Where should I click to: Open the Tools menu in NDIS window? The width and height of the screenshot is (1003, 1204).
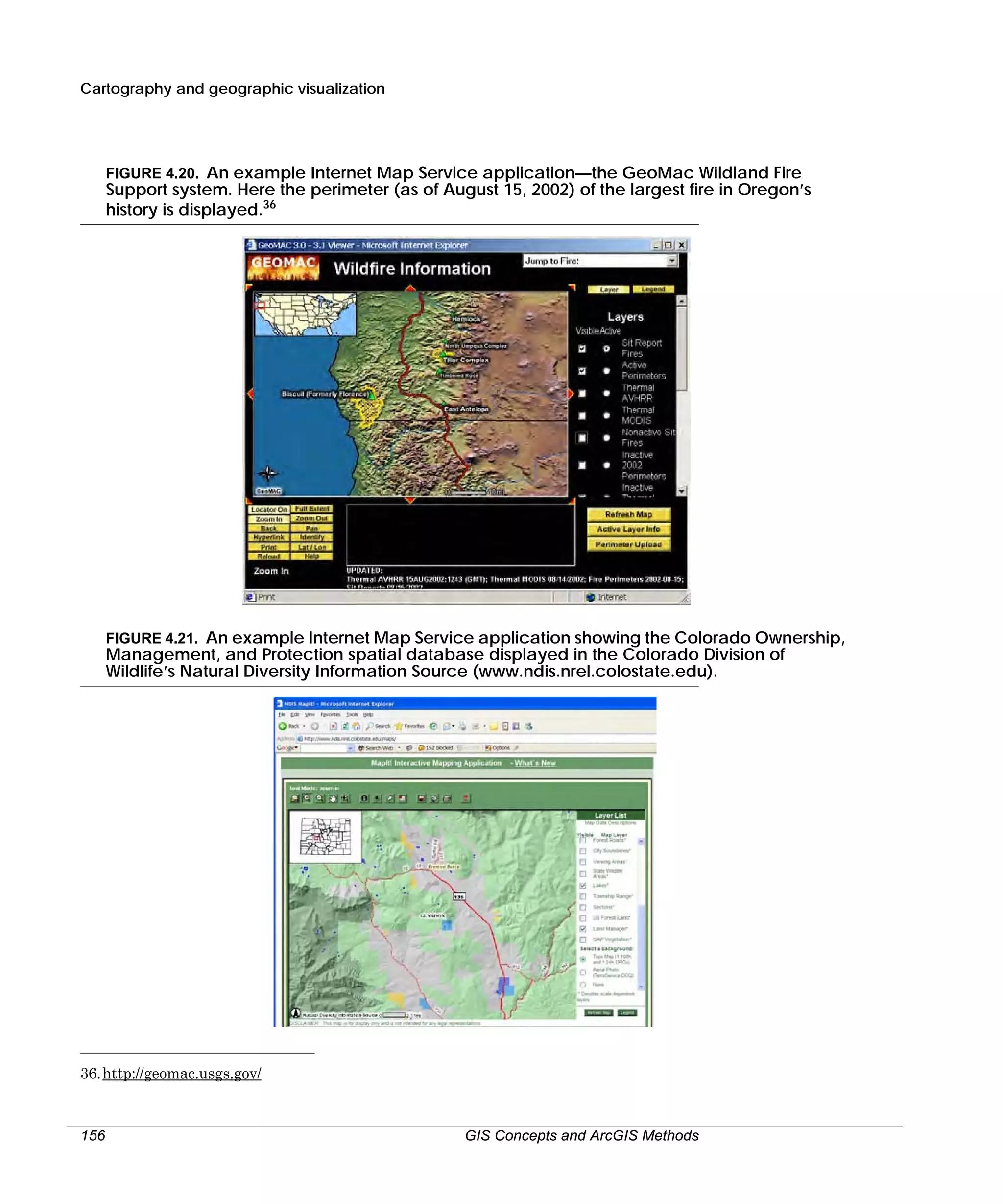pos(352,714)
